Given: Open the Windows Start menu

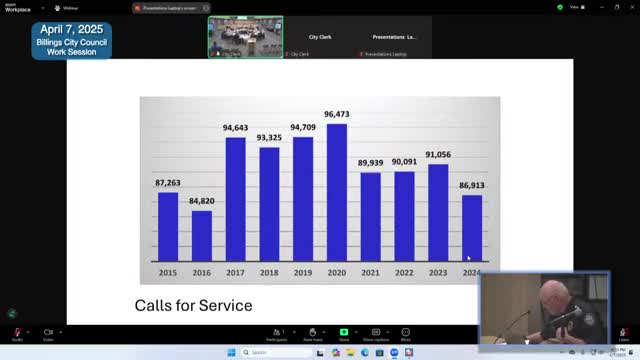Looking at the screenshot, I should point(231,352).
